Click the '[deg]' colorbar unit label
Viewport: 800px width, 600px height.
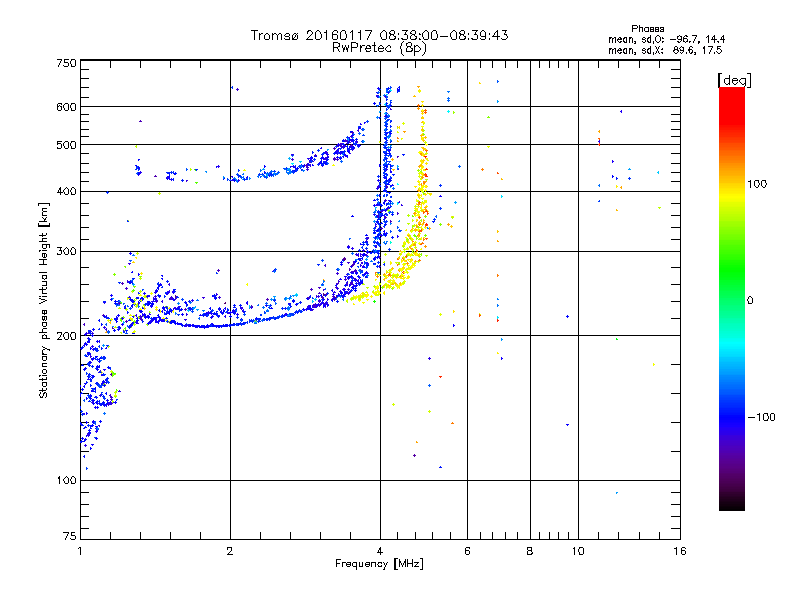tap(734, 80)
